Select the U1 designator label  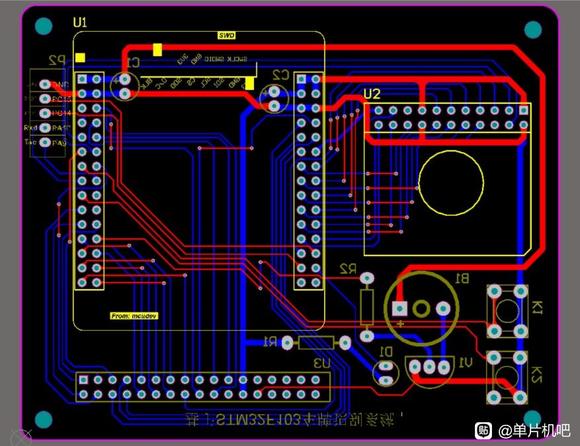tap(80, 23)
